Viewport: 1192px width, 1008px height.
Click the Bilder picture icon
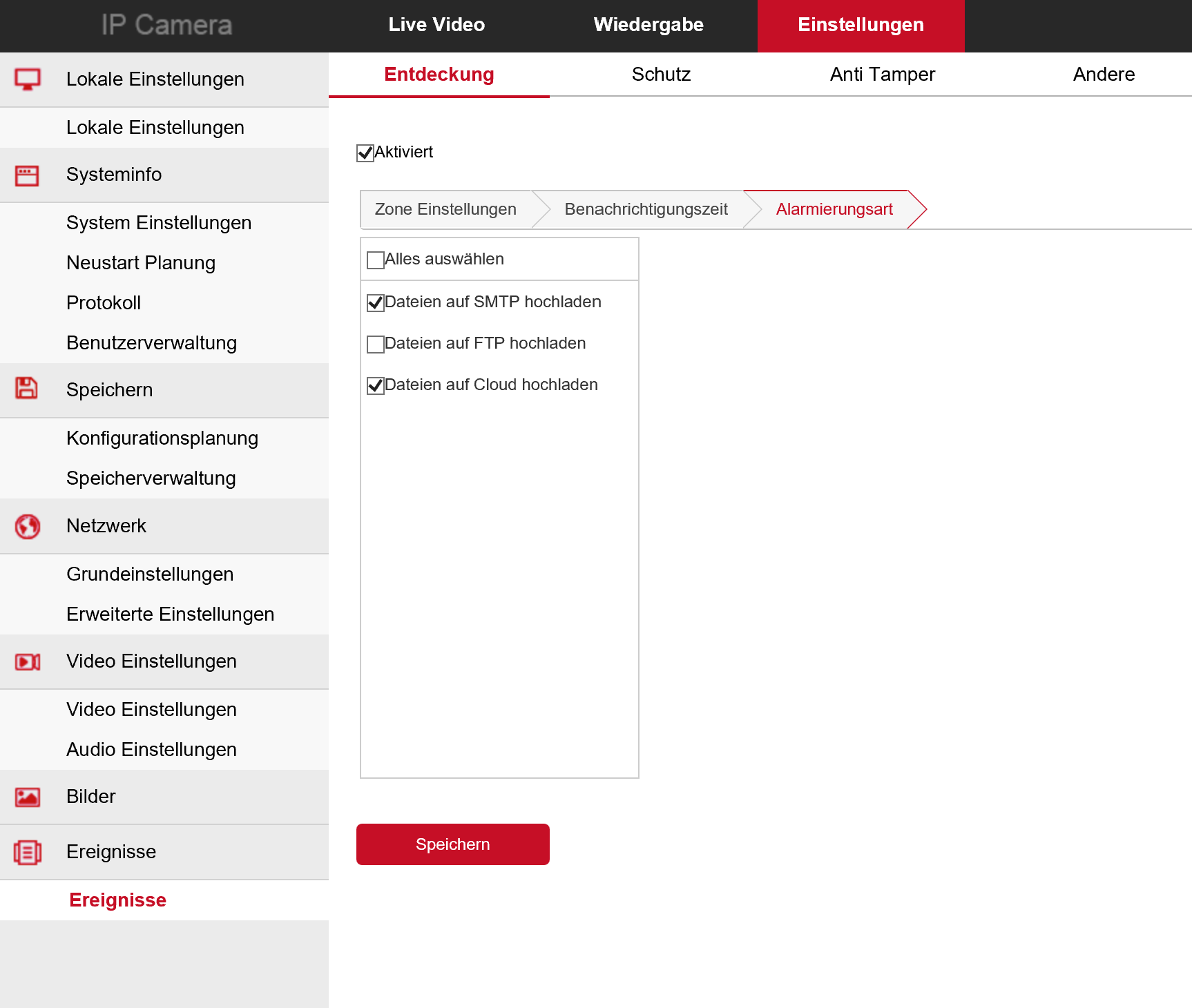(x=28, y=797)
